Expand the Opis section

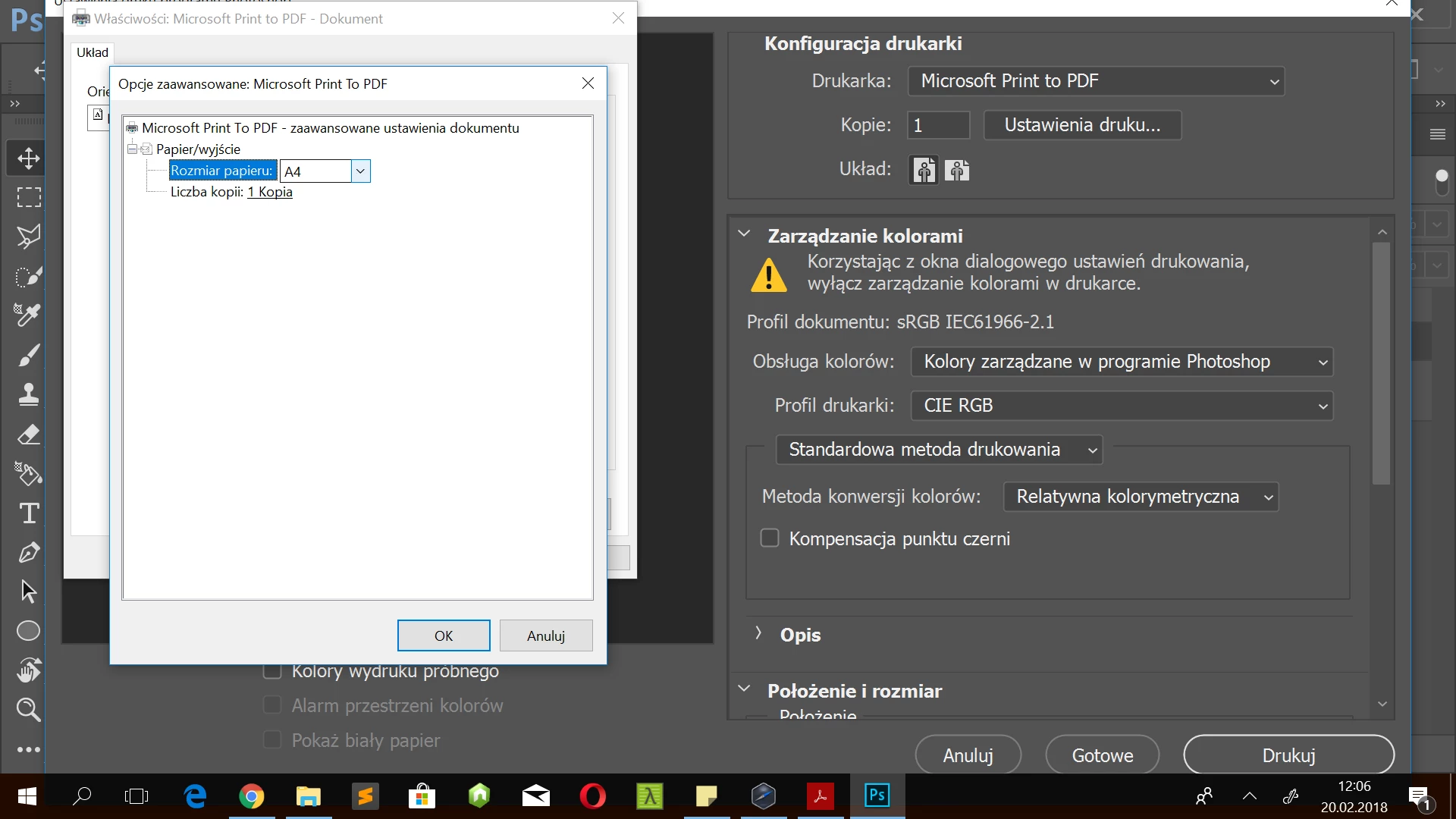758,634
